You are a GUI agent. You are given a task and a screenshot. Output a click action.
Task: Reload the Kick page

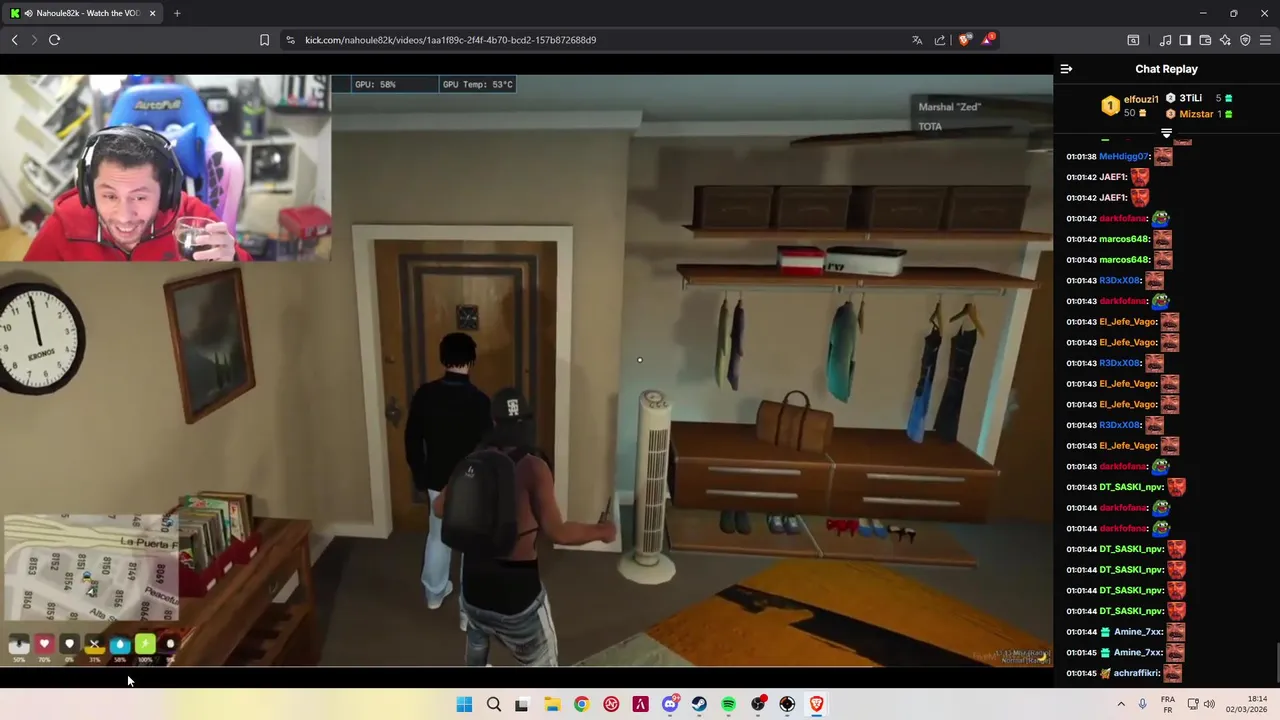(x=54, y=40)
